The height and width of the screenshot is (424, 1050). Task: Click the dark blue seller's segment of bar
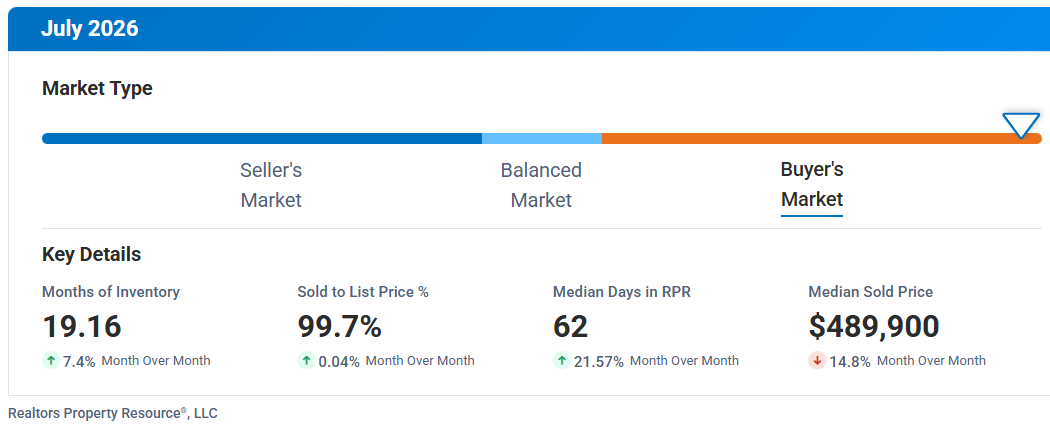tap(262, 139)
